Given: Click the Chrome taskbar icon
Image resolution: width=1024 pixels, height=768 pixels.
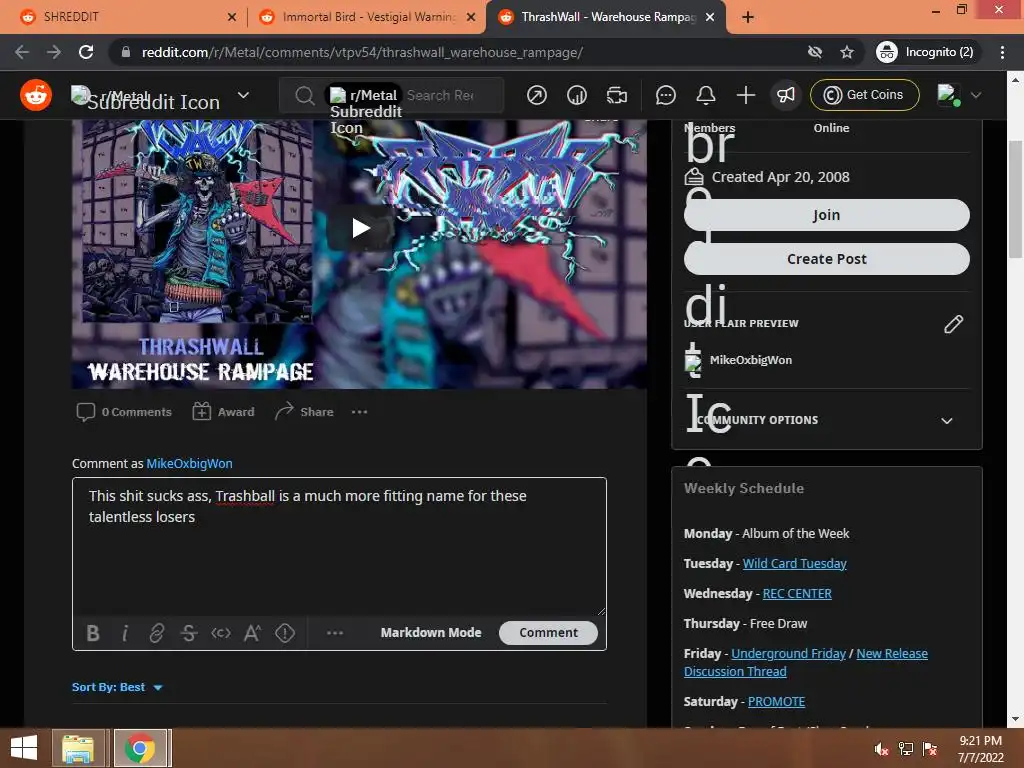Looking at the screenshot, I should point(140,748).
